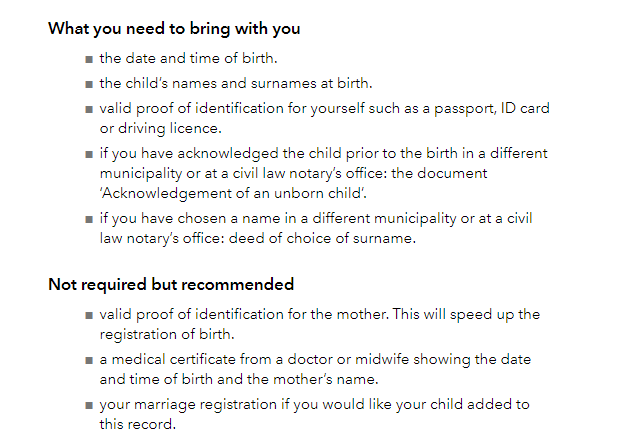Image resolution: width=622 pixels, height=445 pixels.
Task: Click the text 'this record.'
Action: (x=138, y=424)
